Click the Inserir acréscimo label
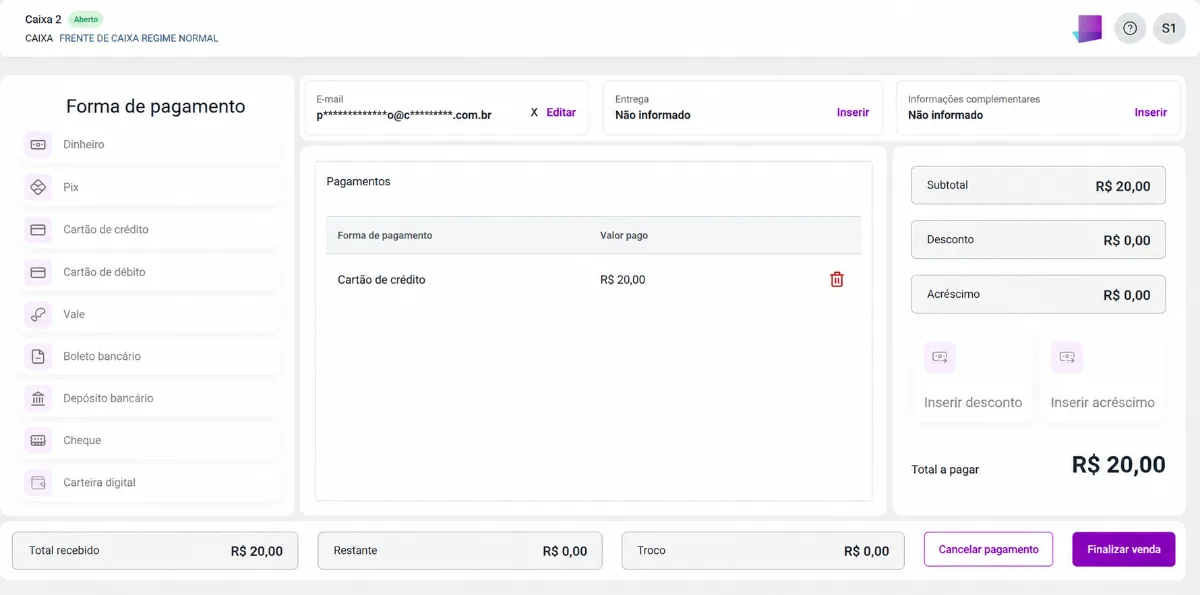 (1103, 403)
